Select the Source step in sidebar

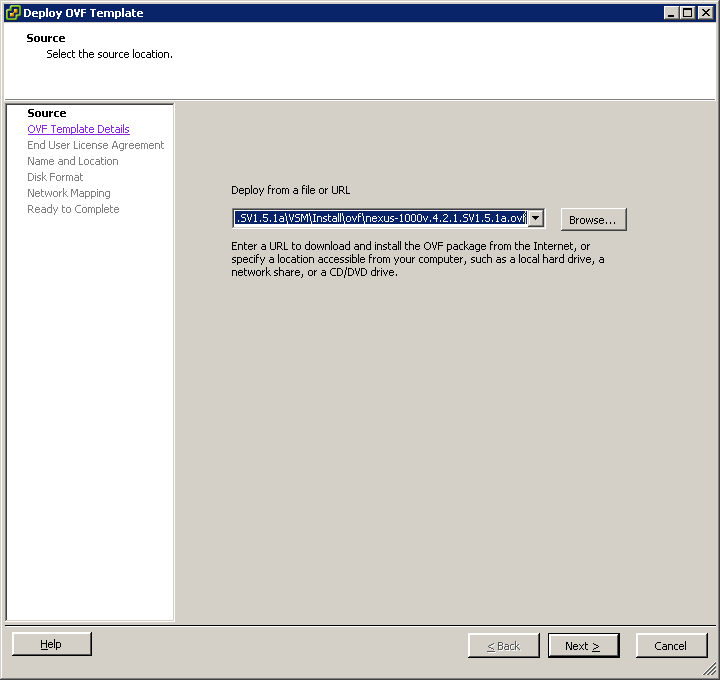click(x=47, y=113)
